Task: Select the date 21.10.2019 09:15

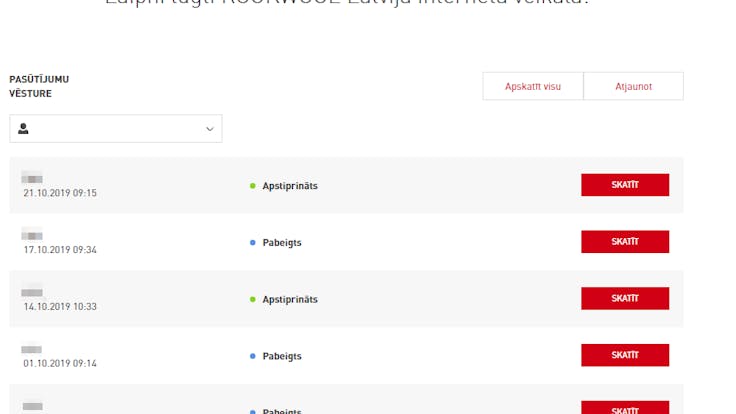Action: point(60,193)
